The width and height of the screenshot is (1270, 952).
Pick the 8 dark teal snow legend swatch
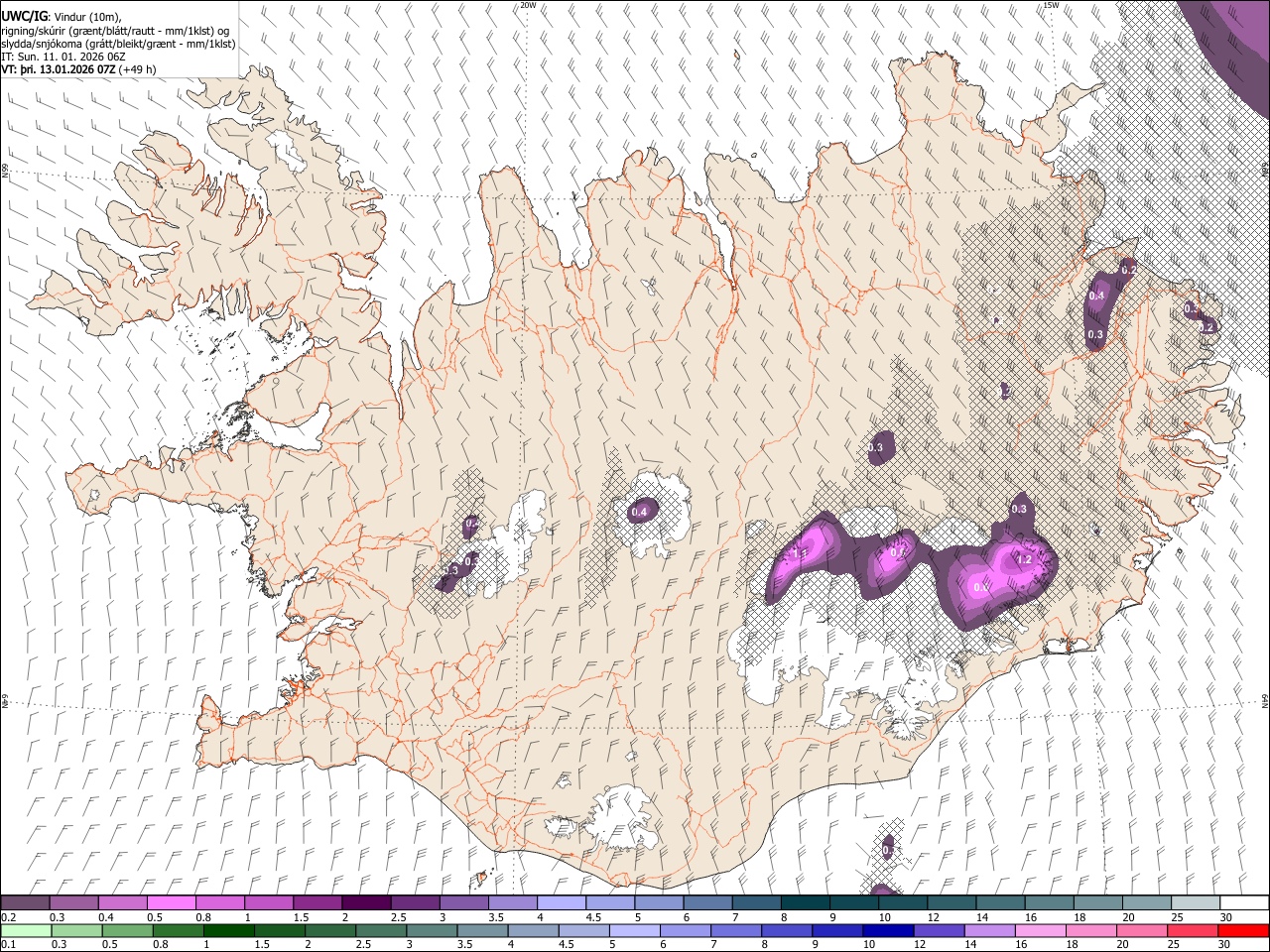tap(805, 902)
